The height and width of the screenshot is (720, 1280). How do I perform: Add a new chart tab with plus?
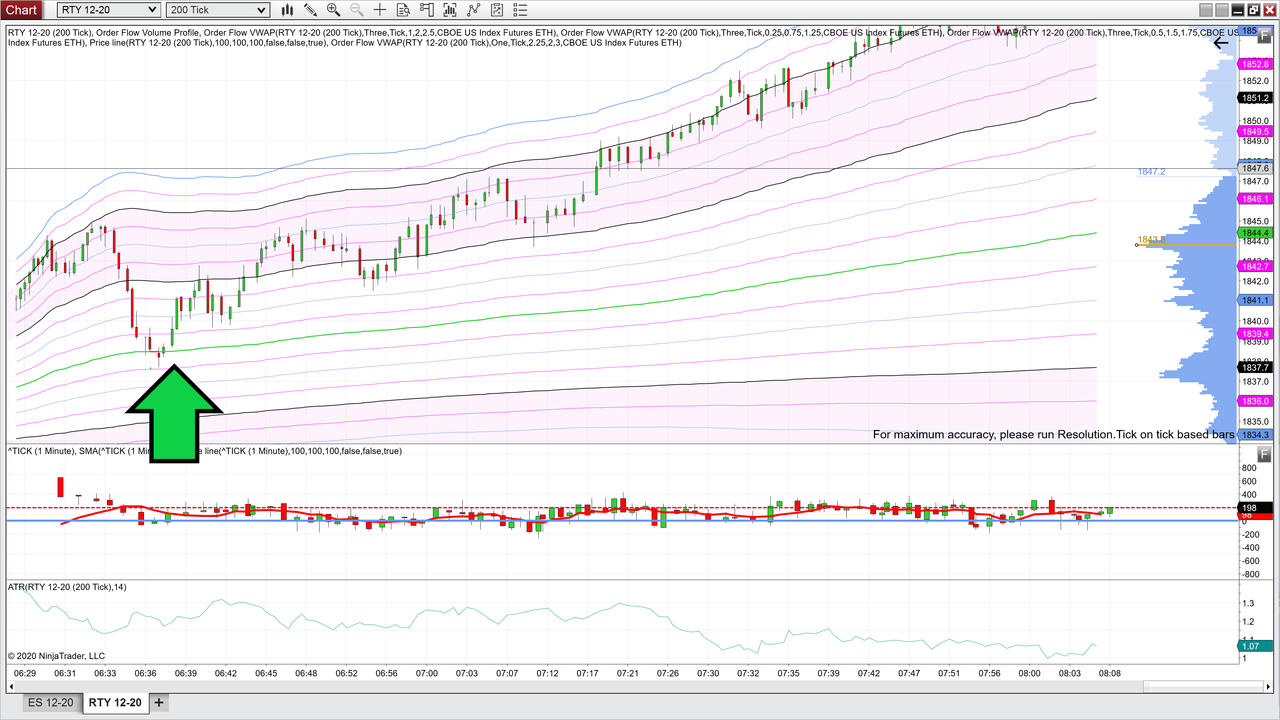[159, 703]
